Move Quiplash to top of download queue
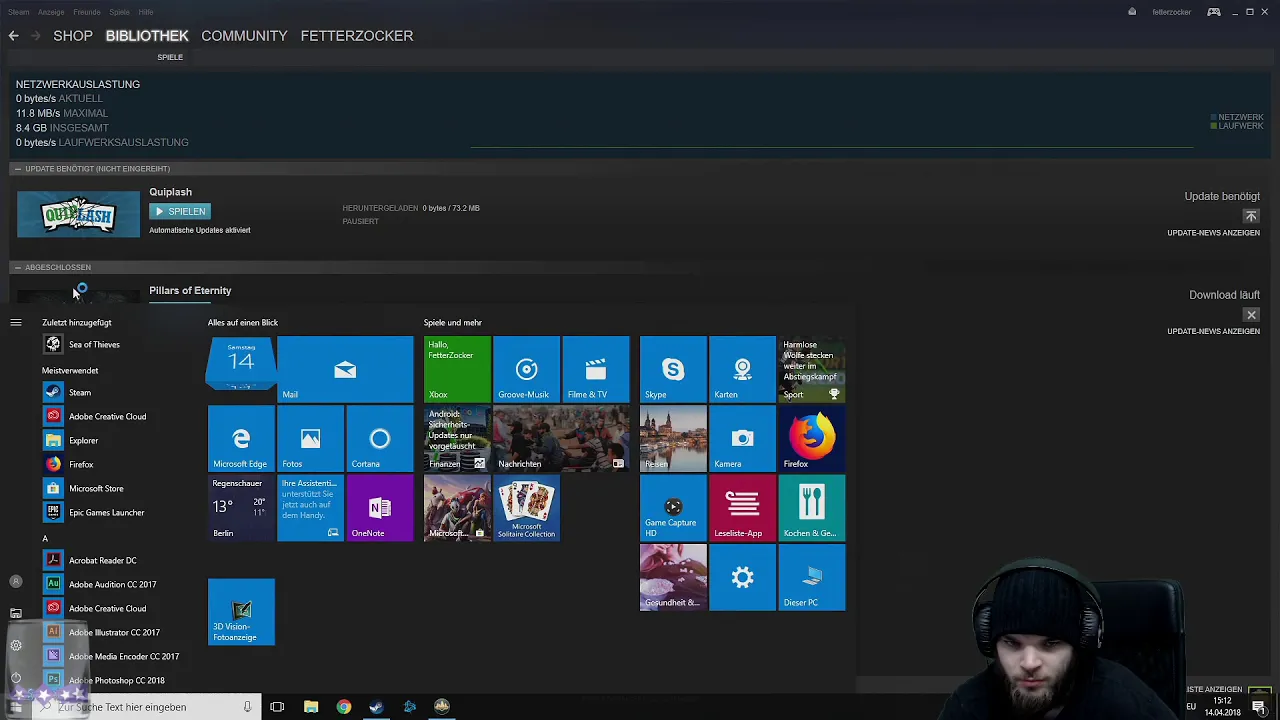Screen dimensions: 1280x720 point(1251,216)
